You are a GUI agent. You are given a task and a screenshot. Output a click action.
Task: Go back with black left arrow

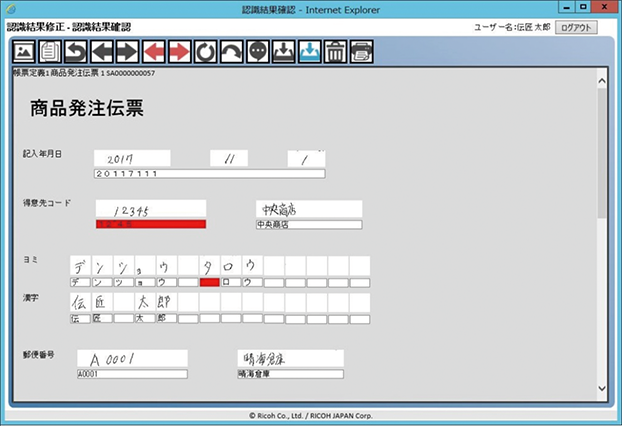click(101, 51)
